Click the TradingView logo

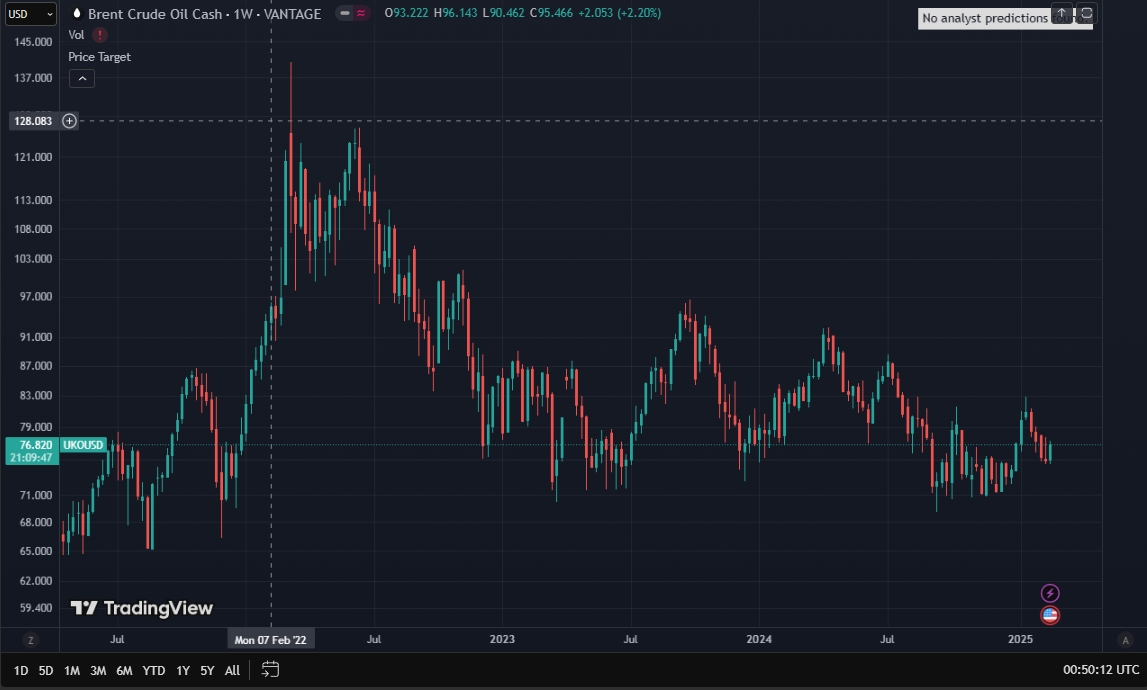[142, 608]
